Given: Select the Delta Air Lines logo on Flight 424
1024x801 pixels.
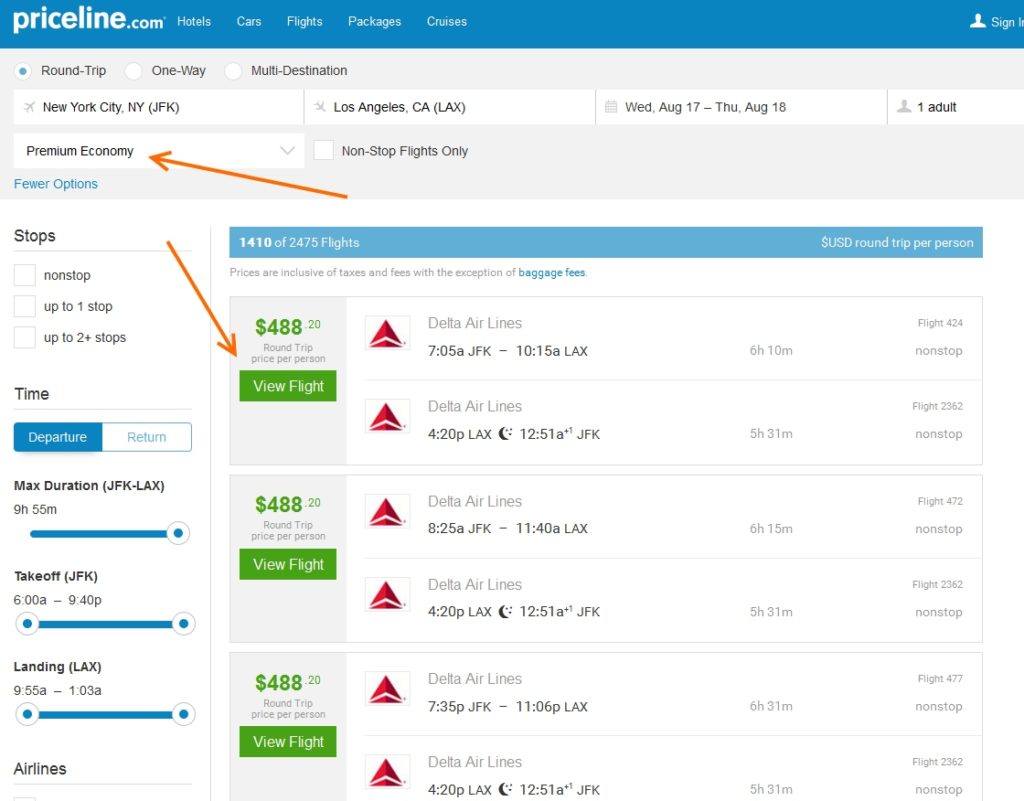Looking at the screenshot, I should [x=387, y=331].
